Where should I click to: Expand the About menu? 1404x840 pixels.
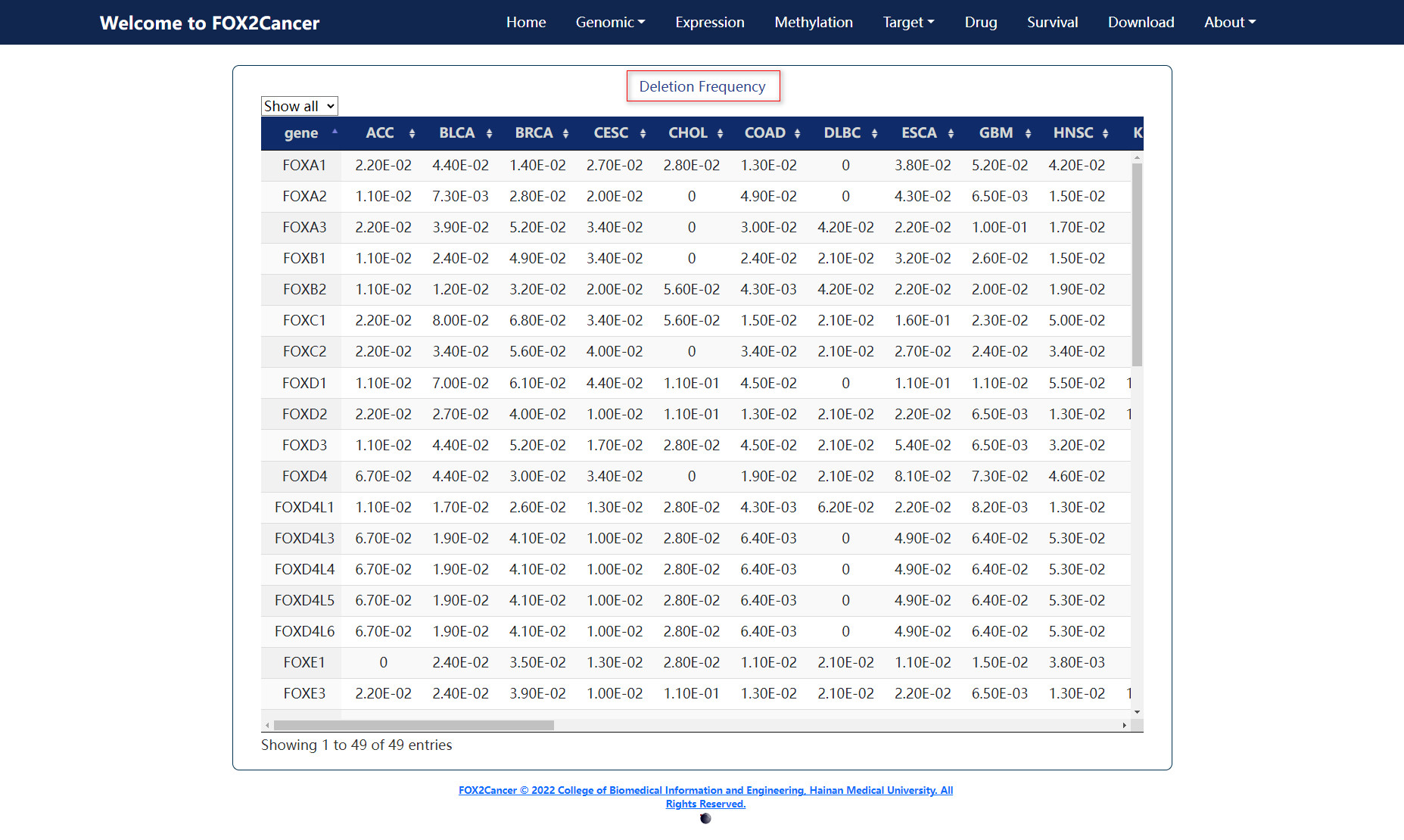(x=1230, y=22)
